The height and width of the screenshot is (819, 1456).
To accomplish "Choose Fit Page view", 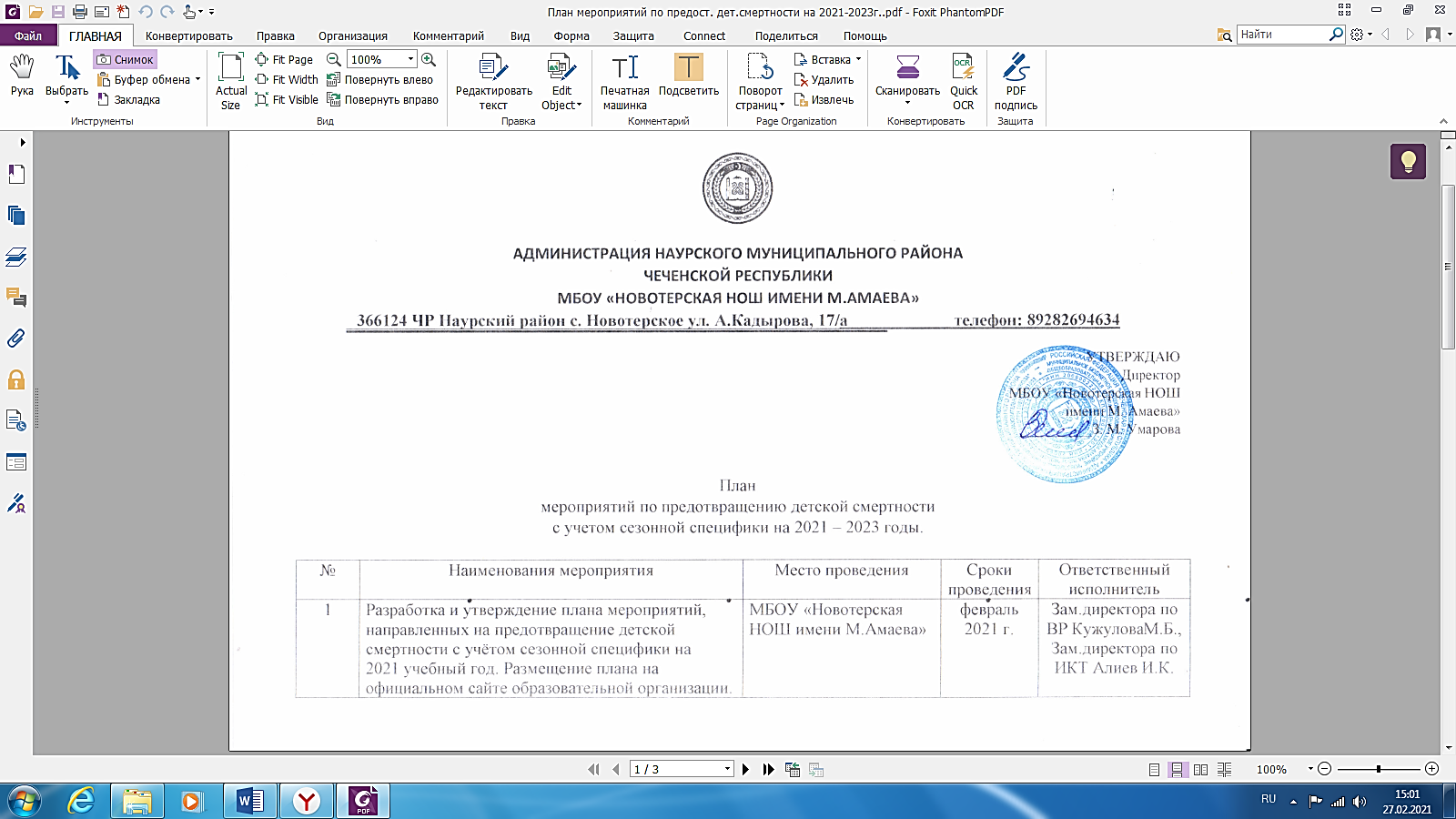I will coord(284,60).
